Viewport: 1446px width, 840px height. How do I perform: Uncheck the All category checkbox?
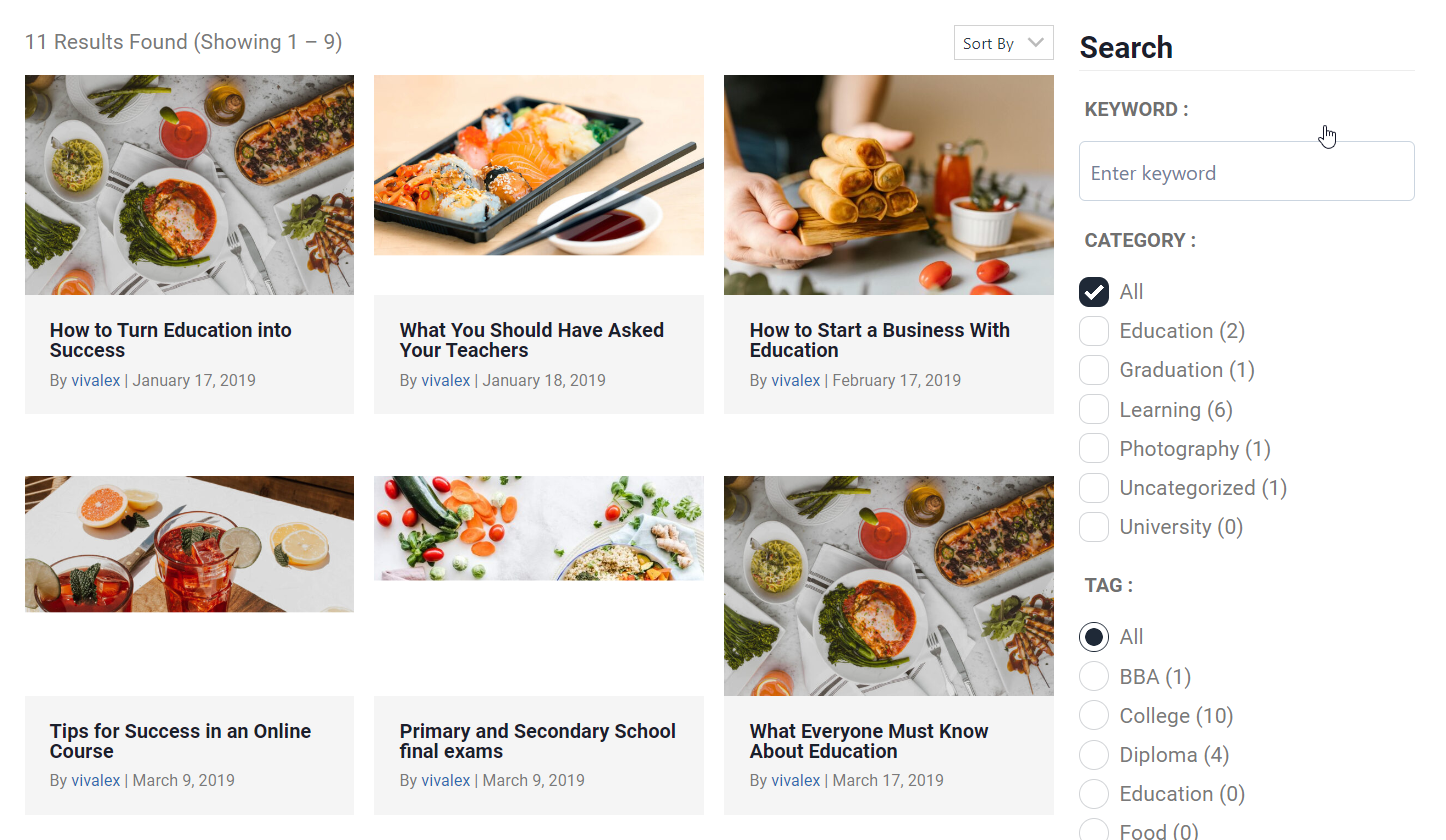[1094, 292]
